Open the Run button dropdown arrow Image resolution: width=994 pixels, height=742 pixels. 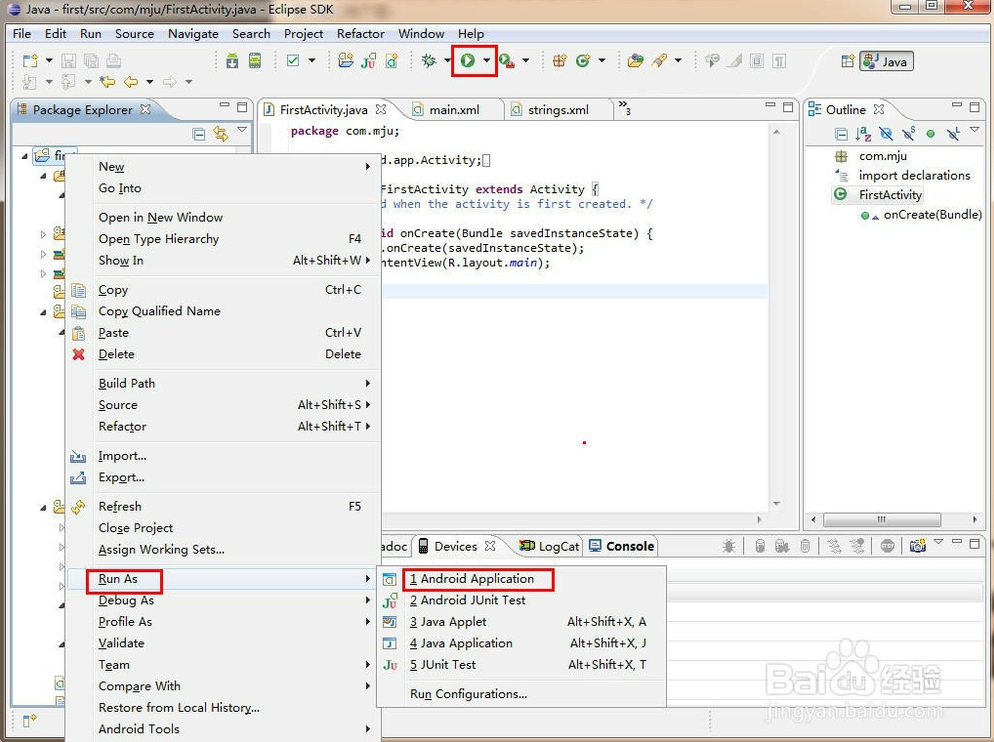(x=487, y=61)
